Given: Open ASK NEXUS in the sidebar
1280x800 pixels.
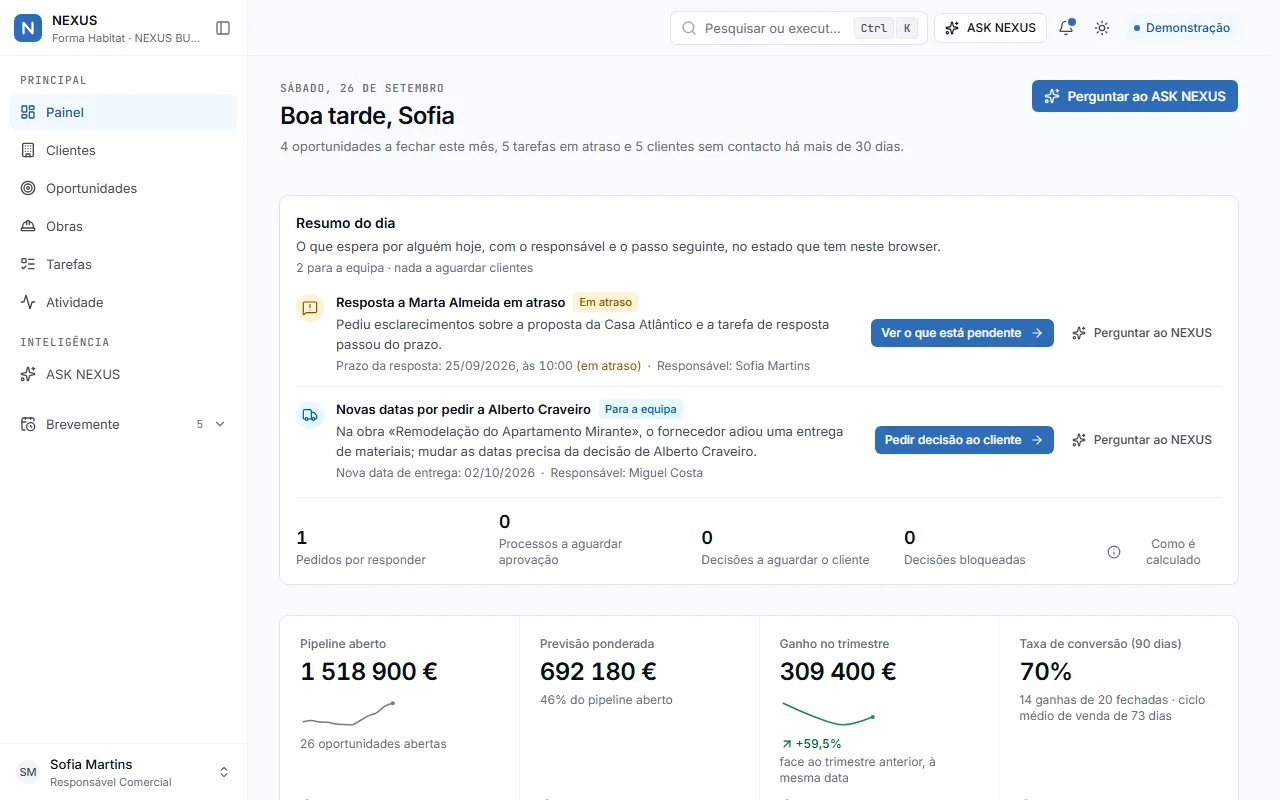Looking at the screenshot, I should (x=123, y=374).
